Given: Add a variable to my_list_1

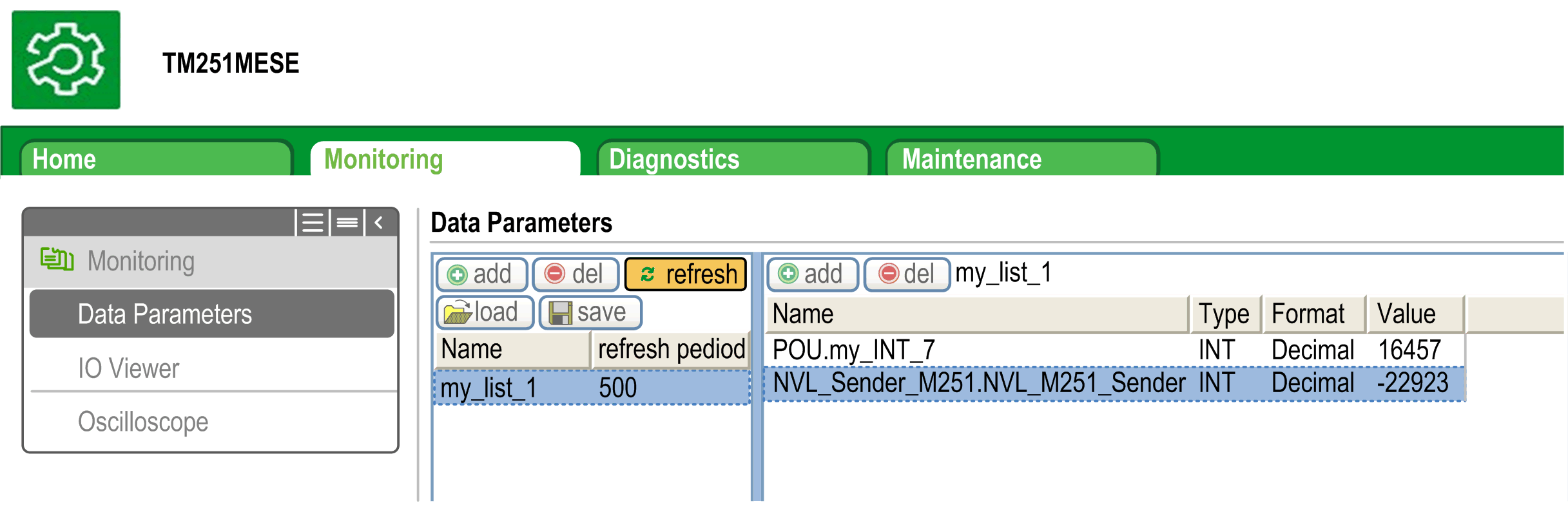Looking at the screenshot, I should pos(812,274).
